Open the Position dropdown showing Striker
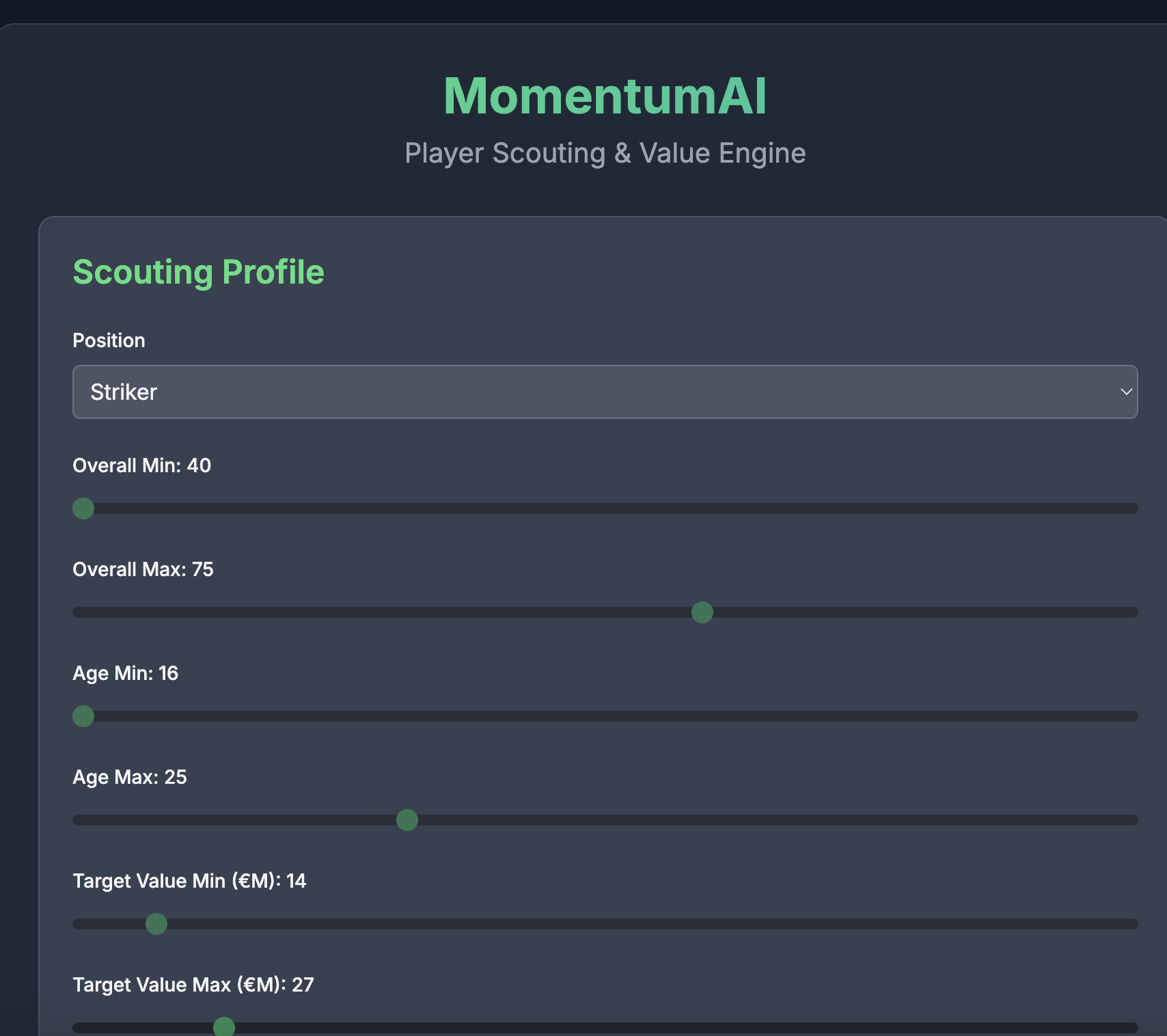 coord(604,392)
